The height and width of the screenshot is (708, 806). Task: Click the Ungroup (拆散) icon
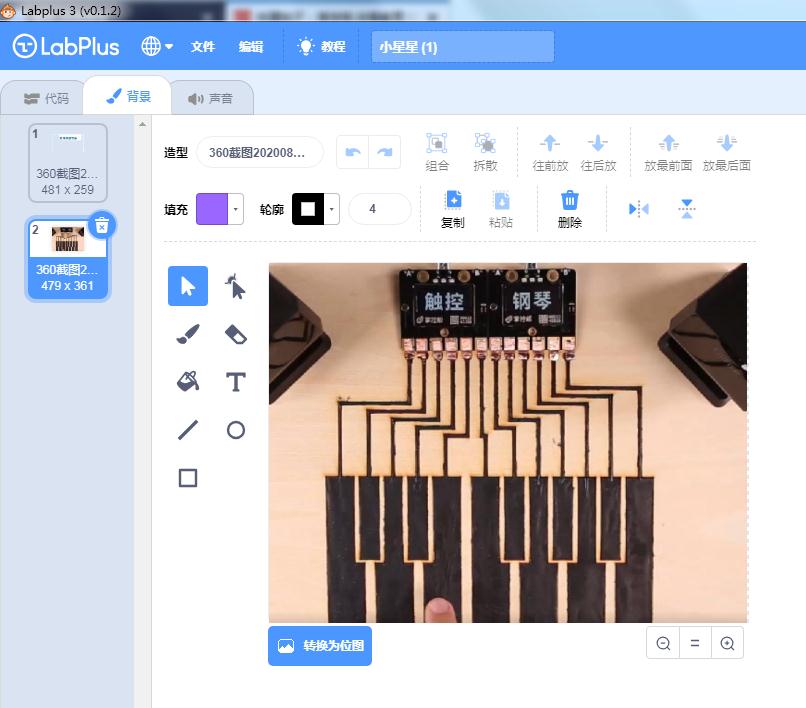(x=485, y=152)
